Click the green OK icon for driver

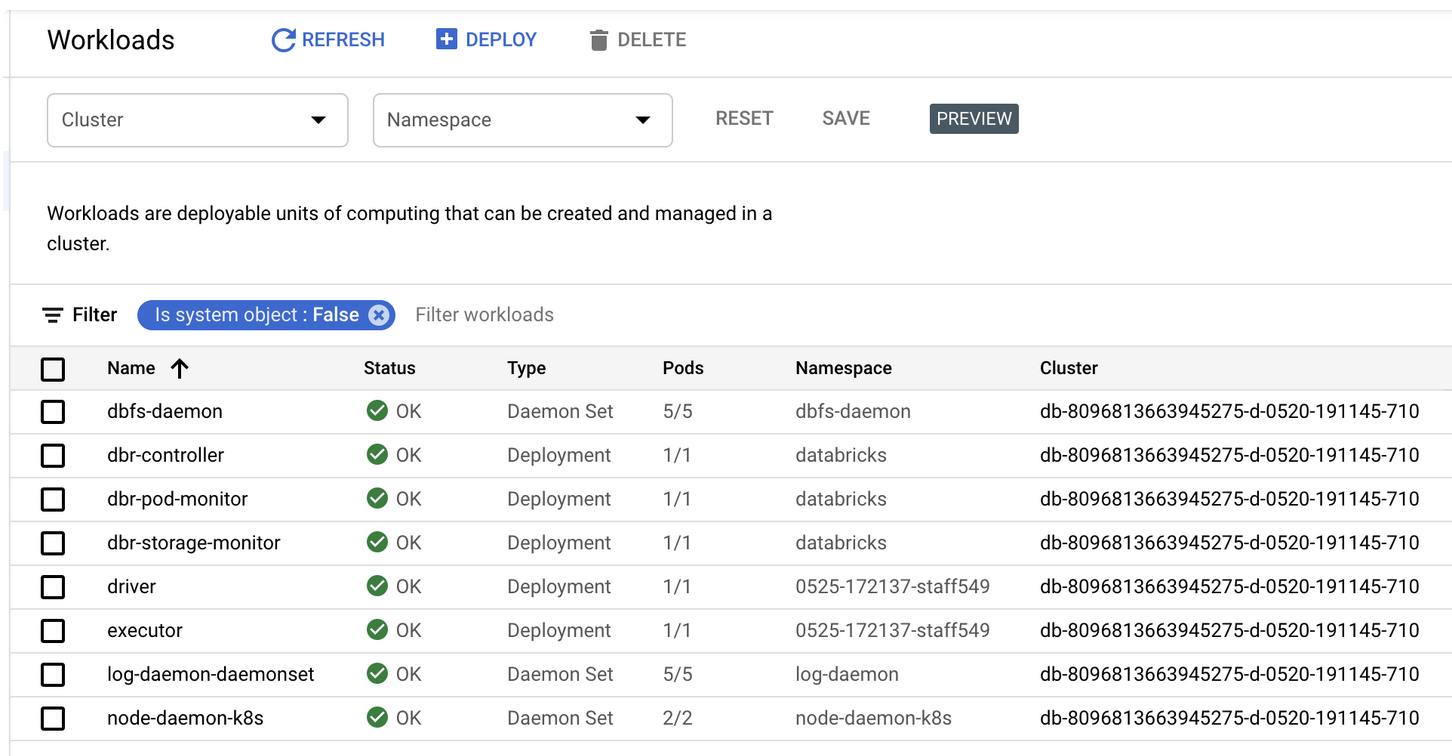[377, 586]
